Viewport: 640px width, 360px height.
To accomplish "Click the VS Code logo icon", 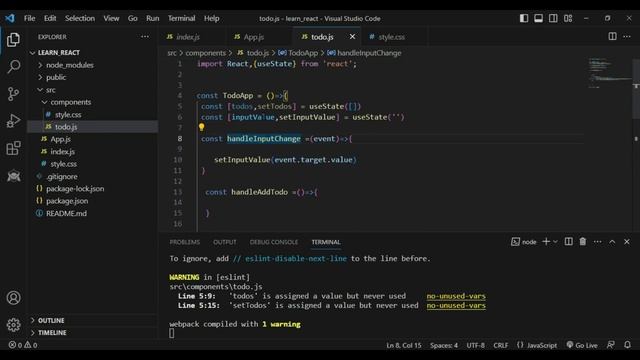I will (x=10, y=18).
